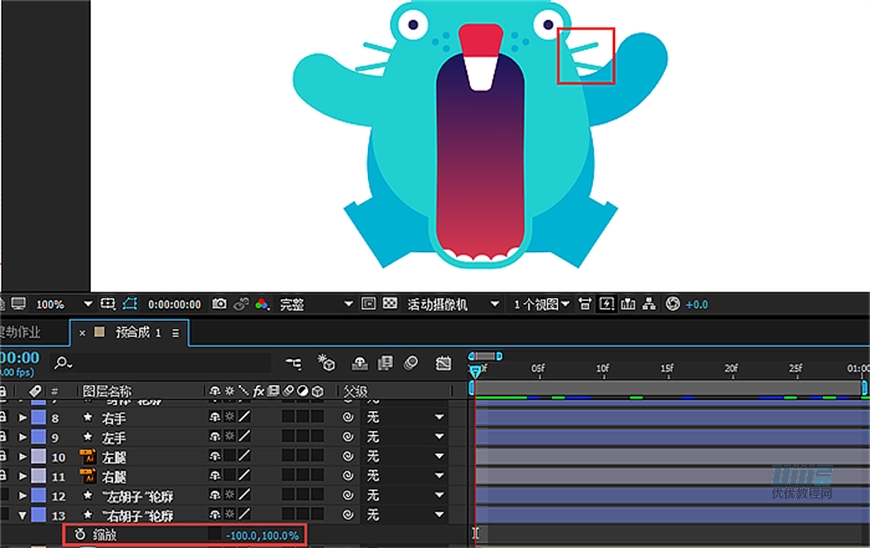Click the show channel RGB icon
Viewport: 870px width, 548px height.
click(x=262, y=304)
